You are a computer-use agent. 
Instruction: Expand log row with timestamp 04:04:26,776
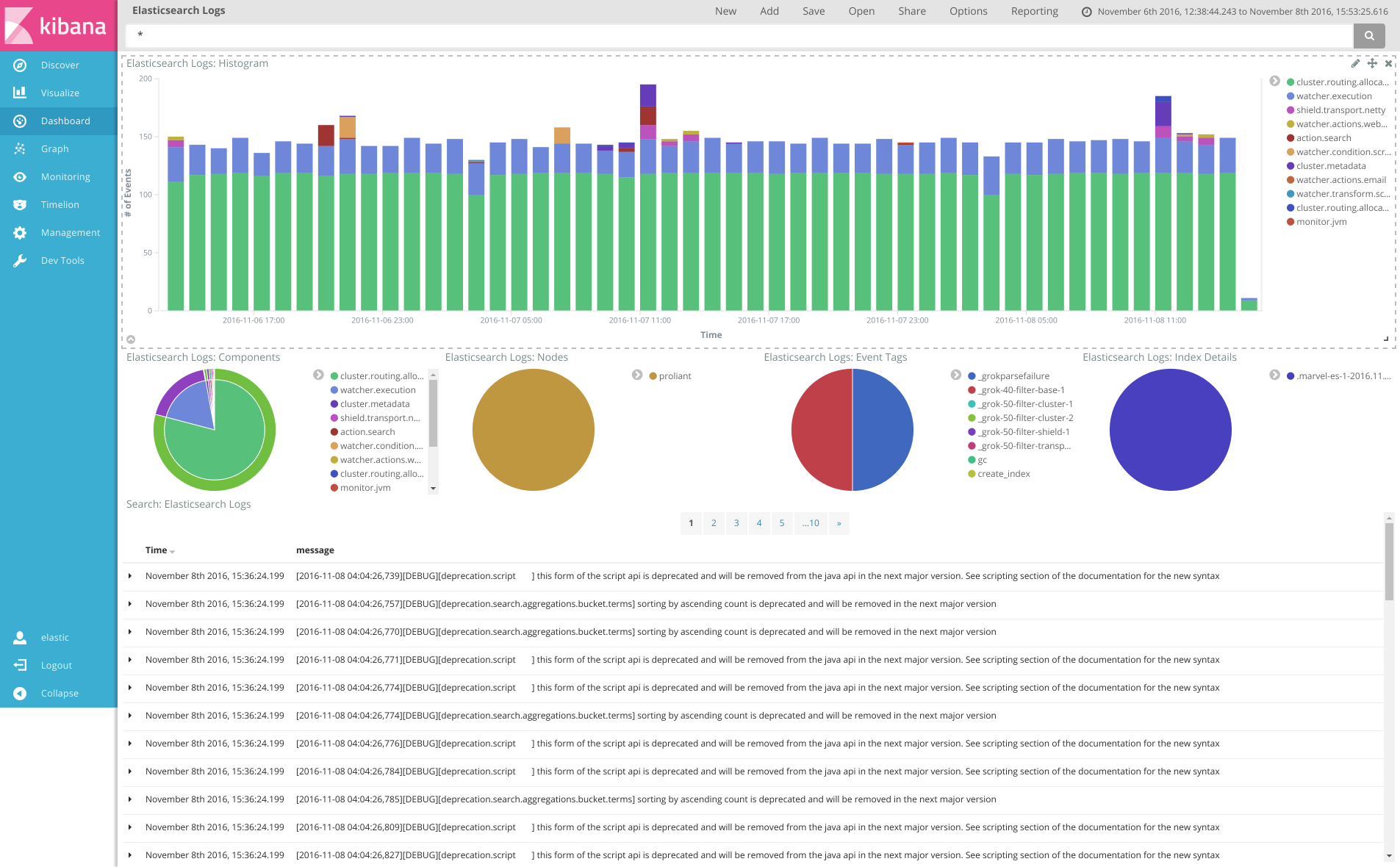130,744
